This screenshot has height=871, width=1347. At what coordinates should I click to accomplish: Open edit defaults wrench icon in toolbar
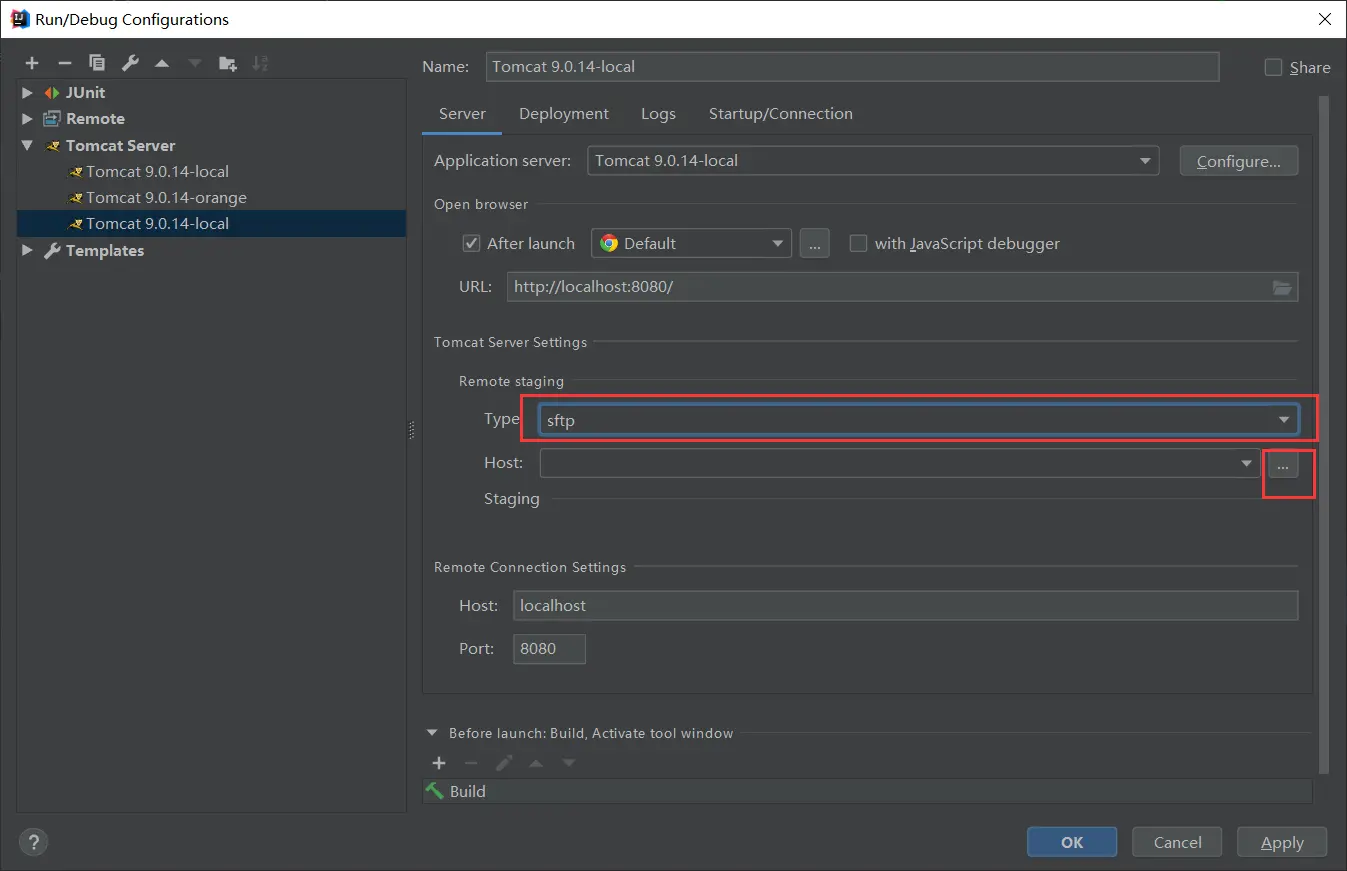(130, 63)
